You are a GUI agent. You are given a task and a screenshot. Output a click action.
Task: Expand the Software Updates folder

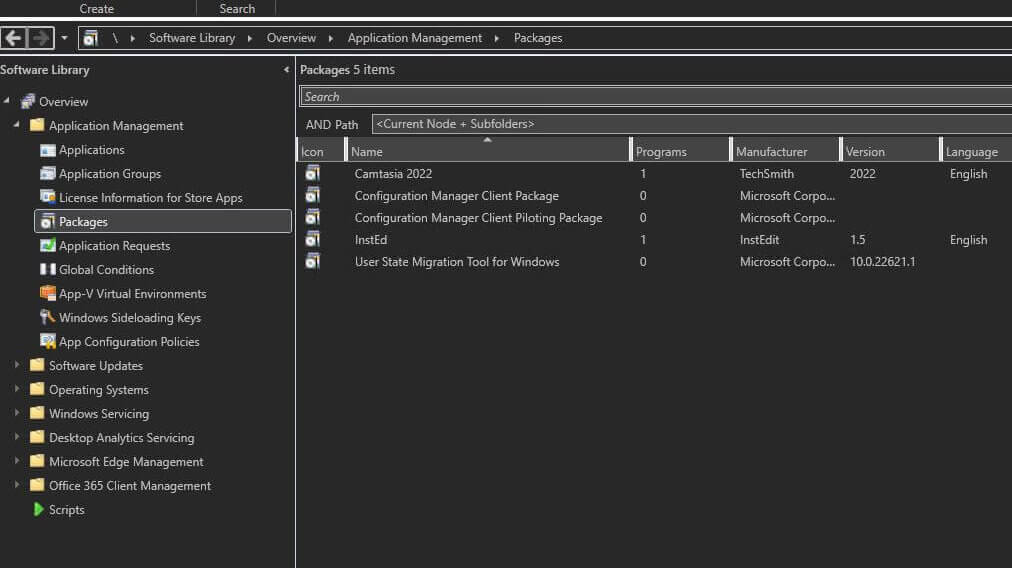pyautogui.click(x=17, y=365)
